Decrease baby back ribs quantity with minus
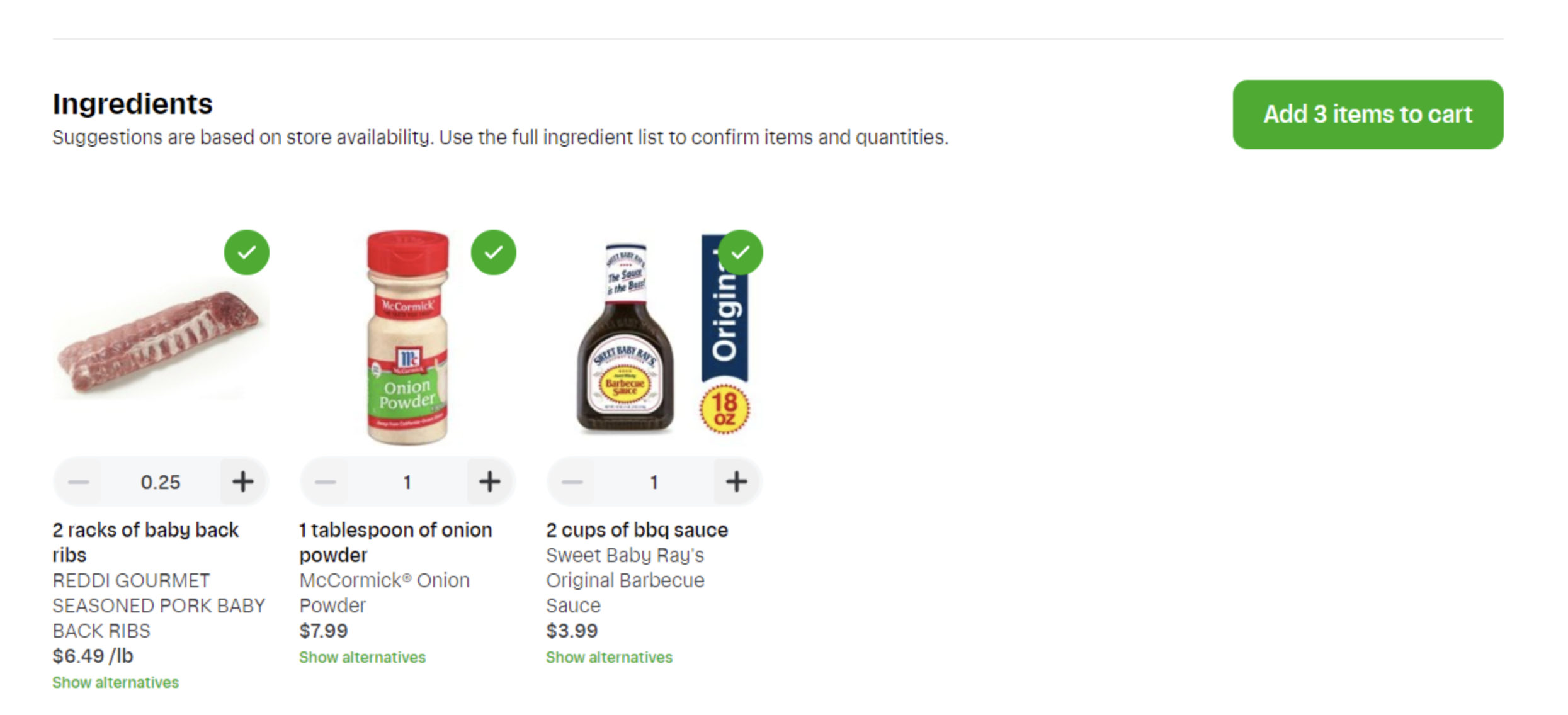This screenshot has width=1568, height=715. (79, 482)
